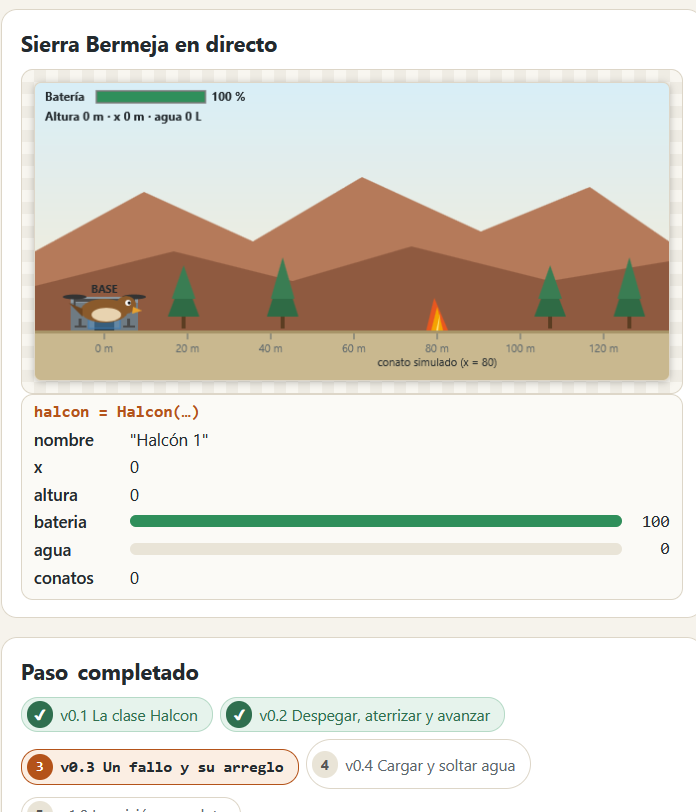Select step v0.2 Despegar, aterrizar y avanzar

tap(362, 715)
